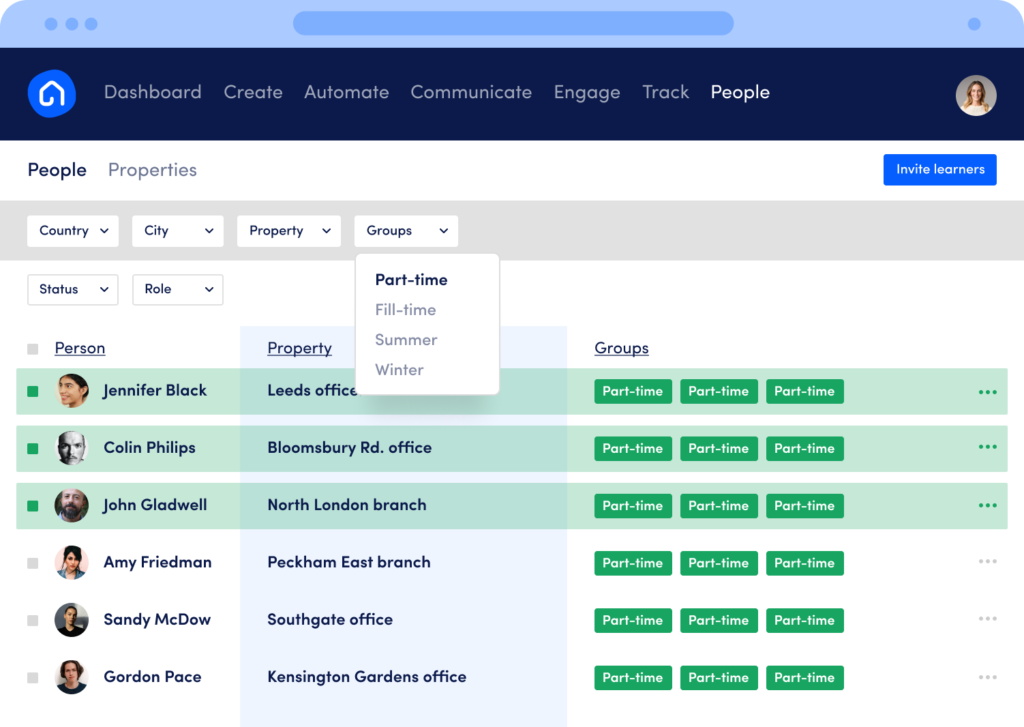1024x727 pixels.
Task: Uncheck the Jennifer Black row checkbox
Action: [33, 392]
